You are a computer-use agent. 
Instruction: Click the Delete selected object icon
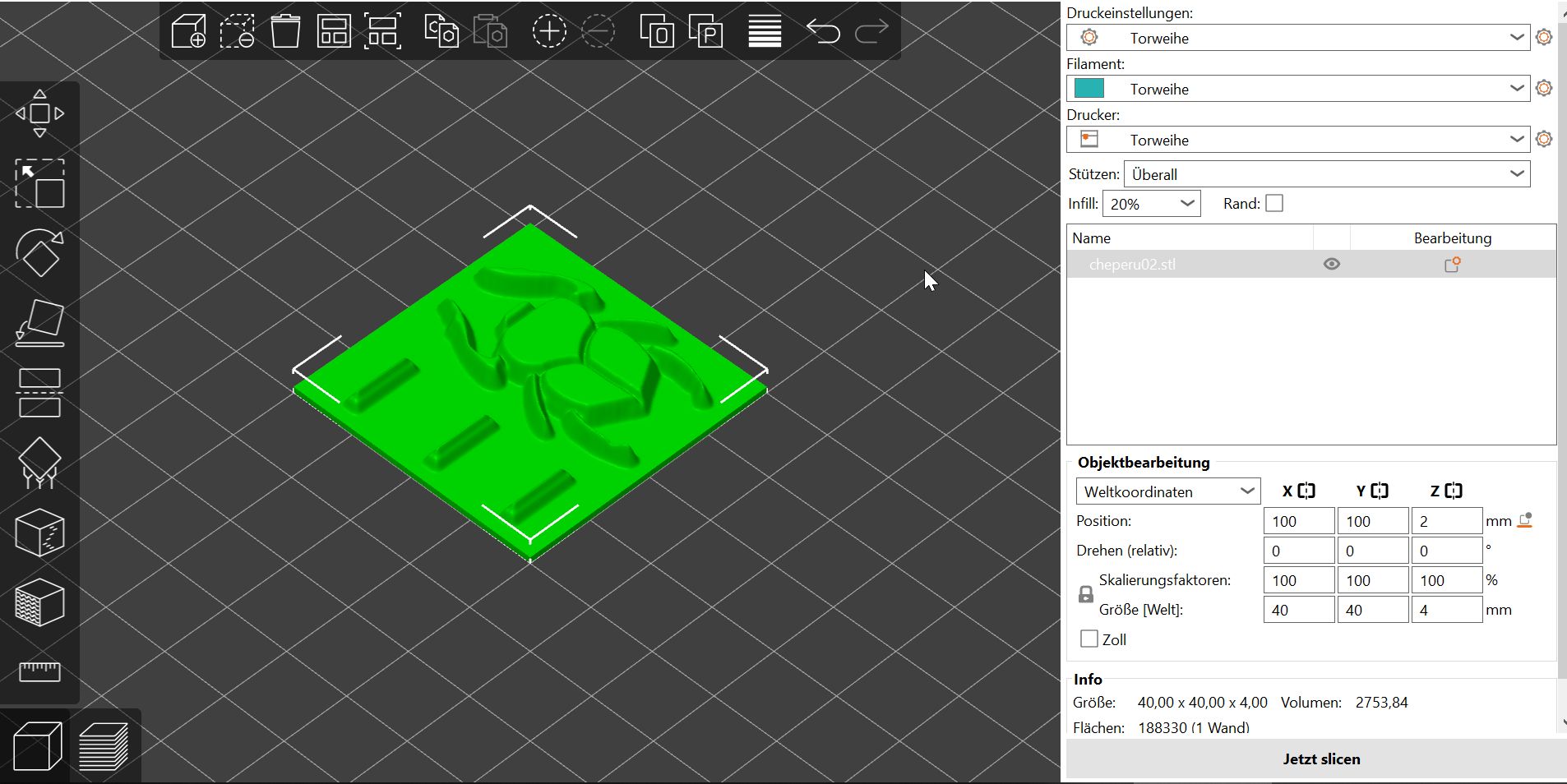click(x=237, y=32)
